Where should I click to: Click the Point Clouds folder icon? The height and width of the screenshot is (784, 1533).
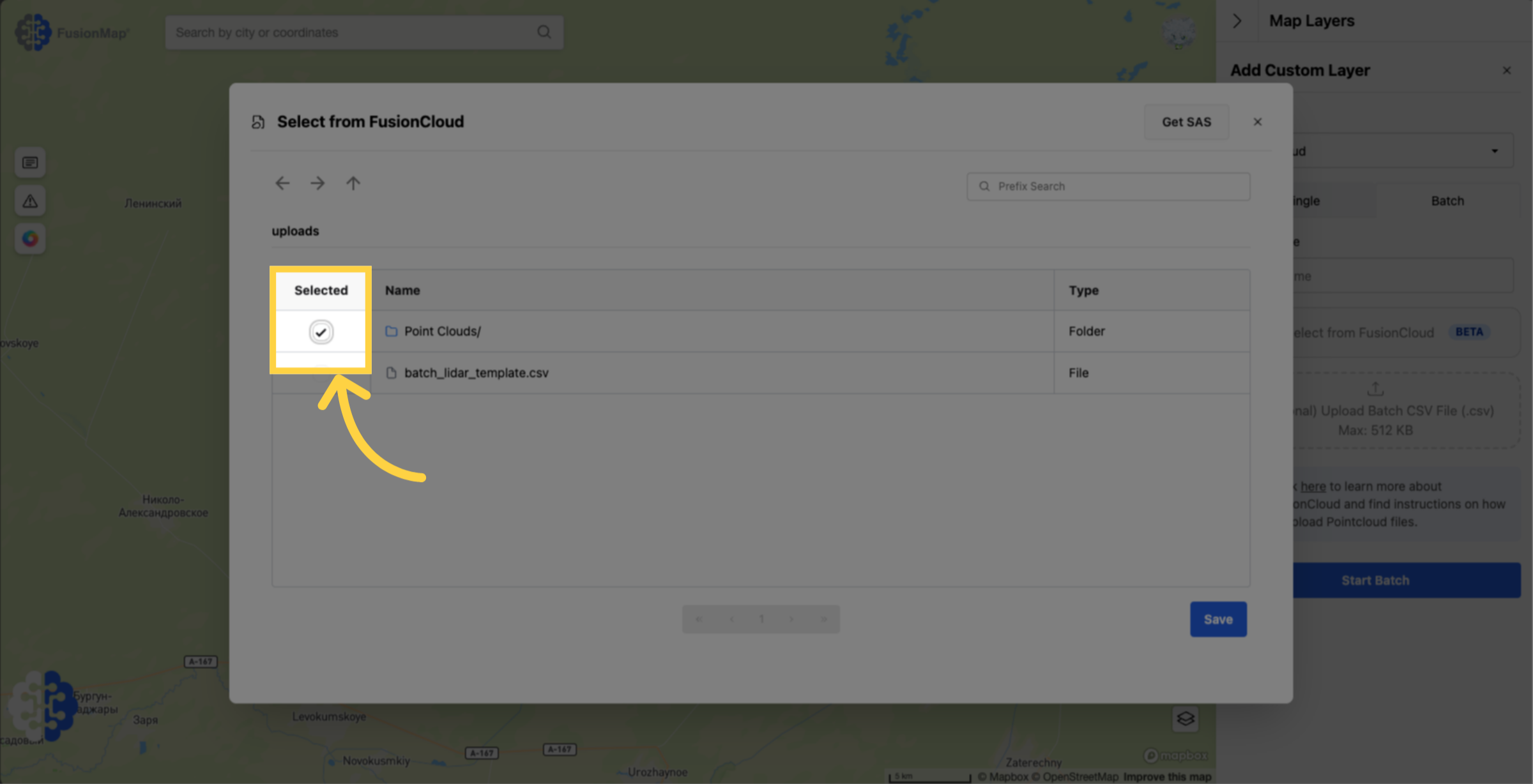pos(392,331)
